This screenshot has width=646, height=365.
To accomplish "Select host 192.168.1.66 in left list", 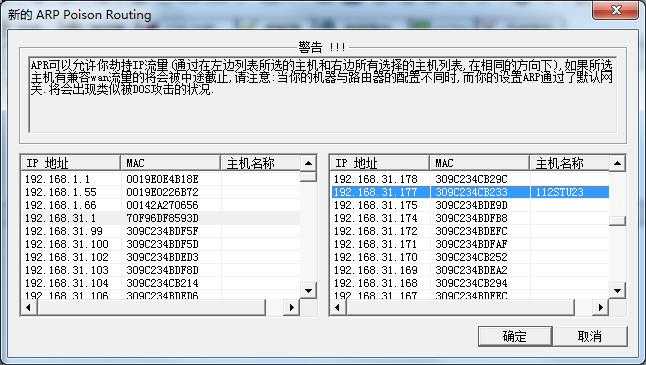I will click(x=161, y=205).
